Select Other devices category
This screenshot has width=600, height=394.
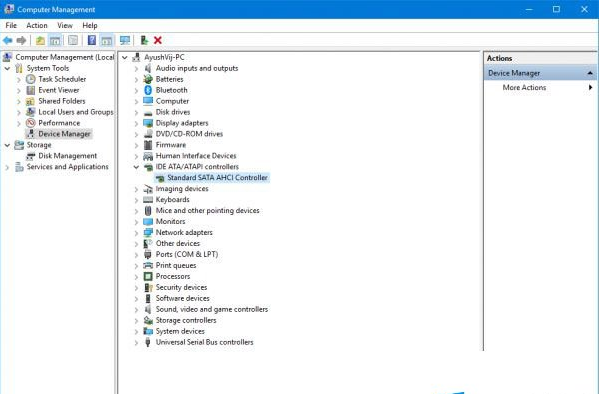pyautogui.click(x=178, y=243)
